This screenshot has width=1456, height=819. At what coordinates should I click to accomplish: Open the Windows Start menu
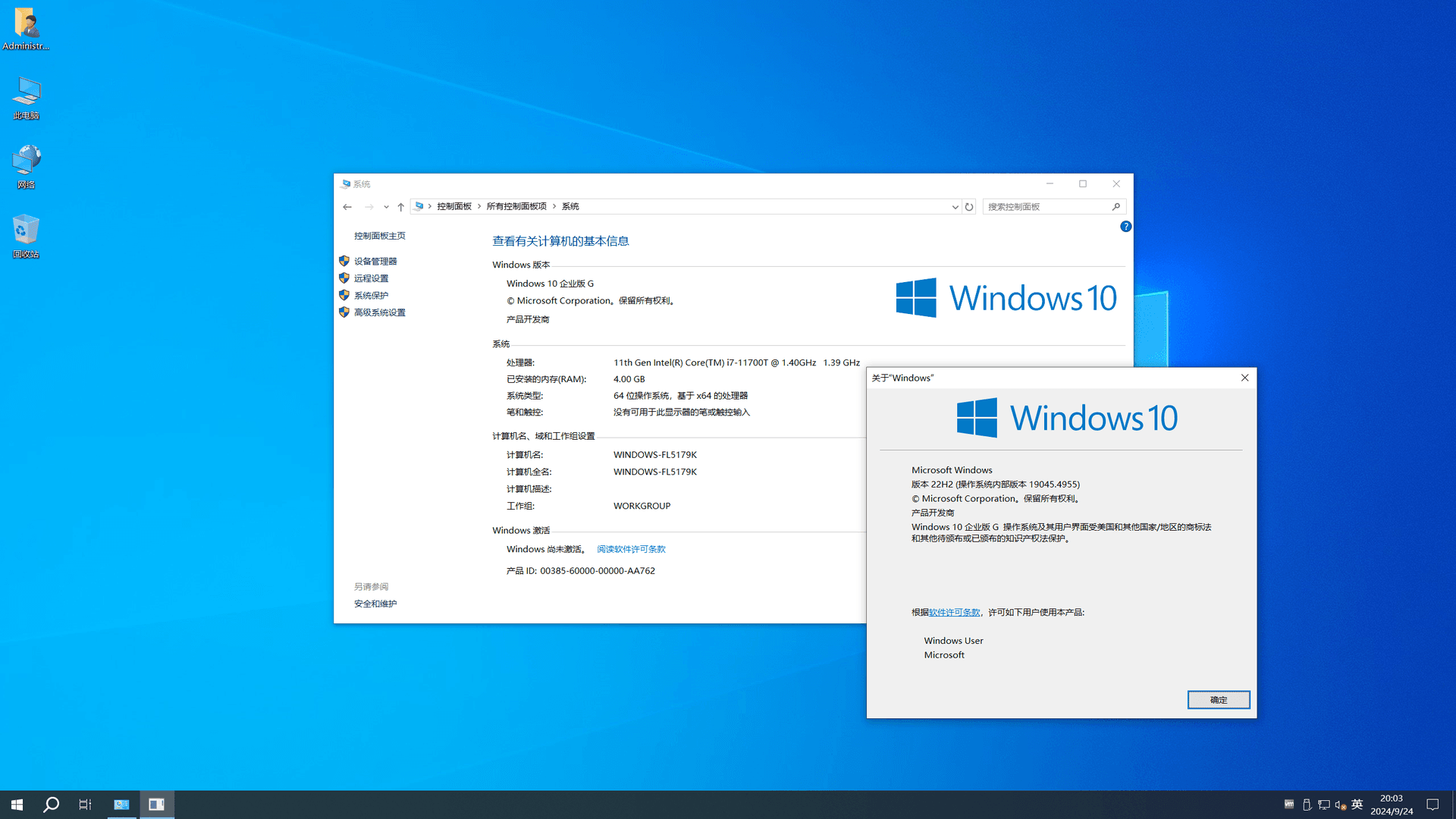(17, 805)
